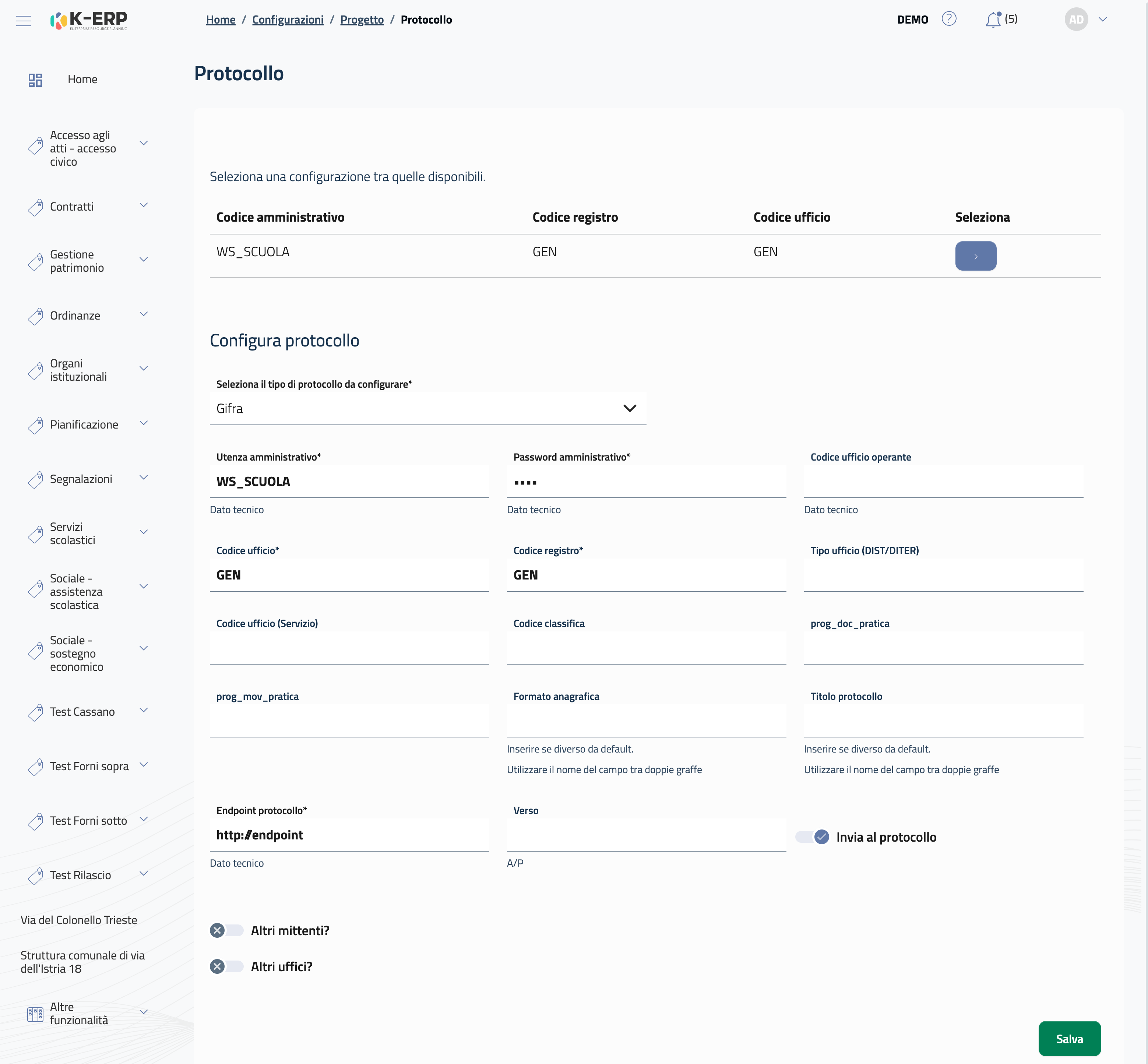Select the WS_SCUOLA configuration arrow button

tap(975, 256)
